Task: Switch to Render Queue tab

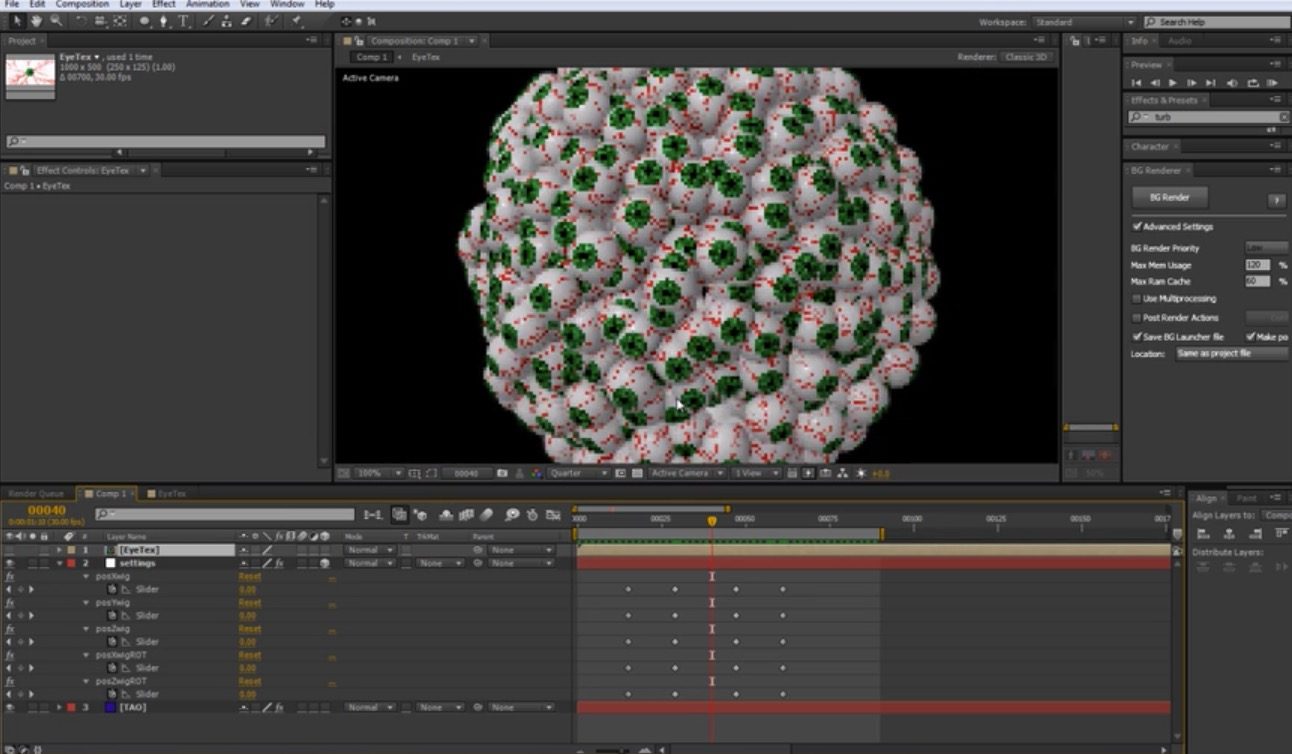Action: pos(36,494)
